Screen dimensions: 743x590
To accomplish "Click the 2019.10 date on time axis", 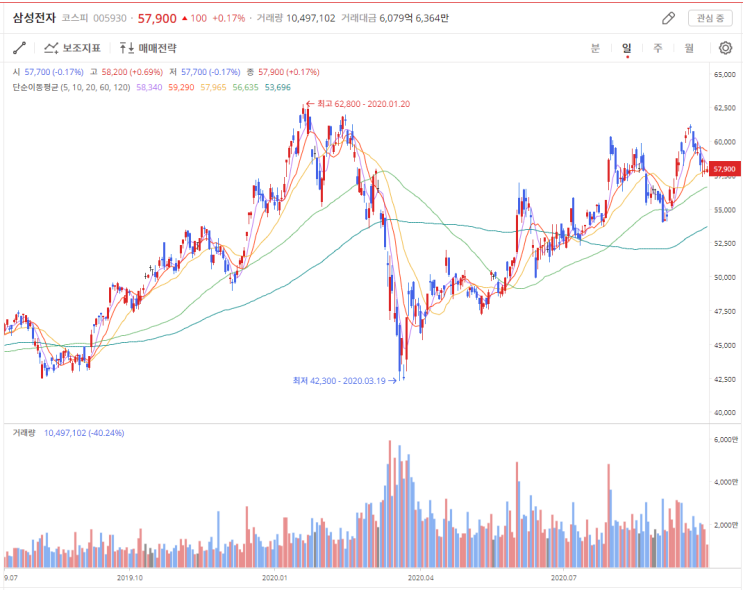I will [x=129, y=578].
